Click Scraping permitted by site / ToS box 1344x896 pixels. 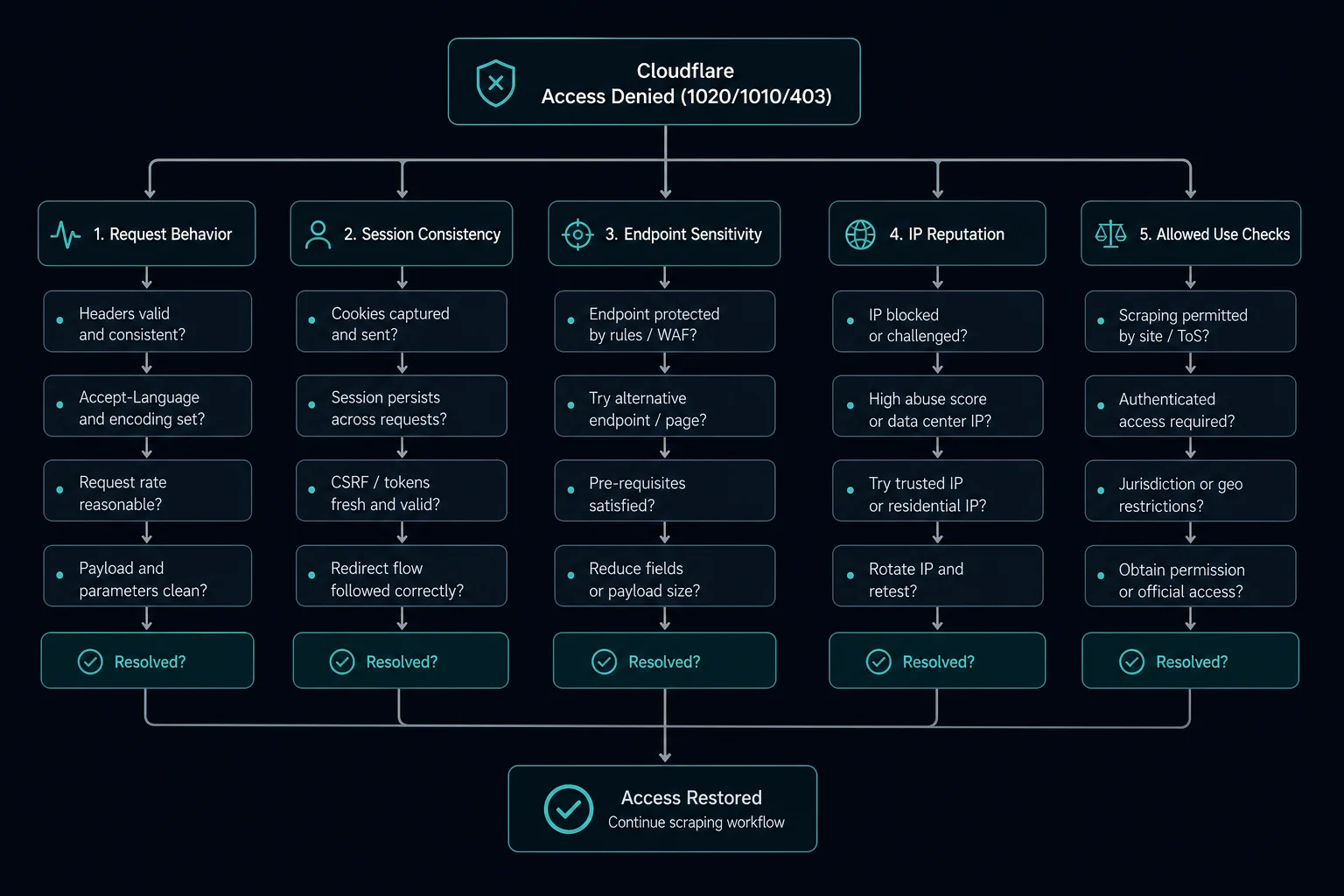[1191, 322]
